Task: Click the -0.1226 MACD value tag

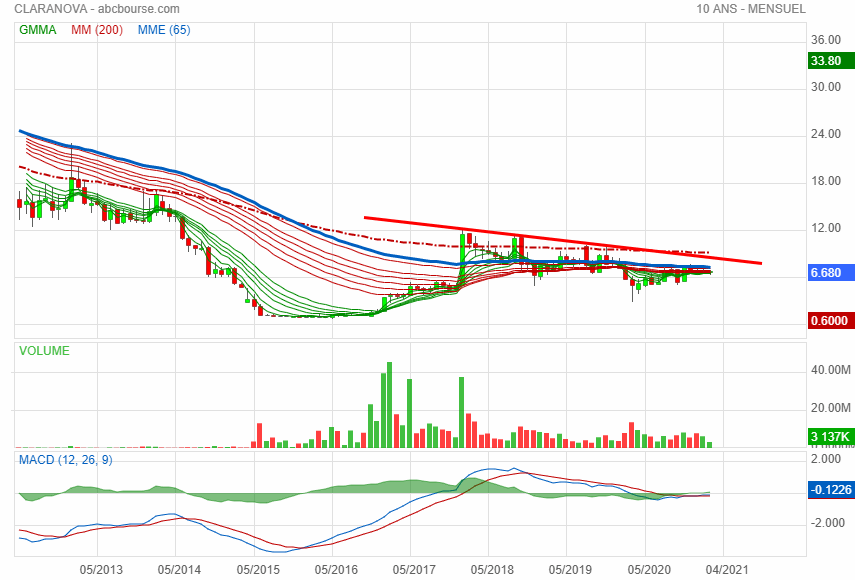Action: [831, 490]
